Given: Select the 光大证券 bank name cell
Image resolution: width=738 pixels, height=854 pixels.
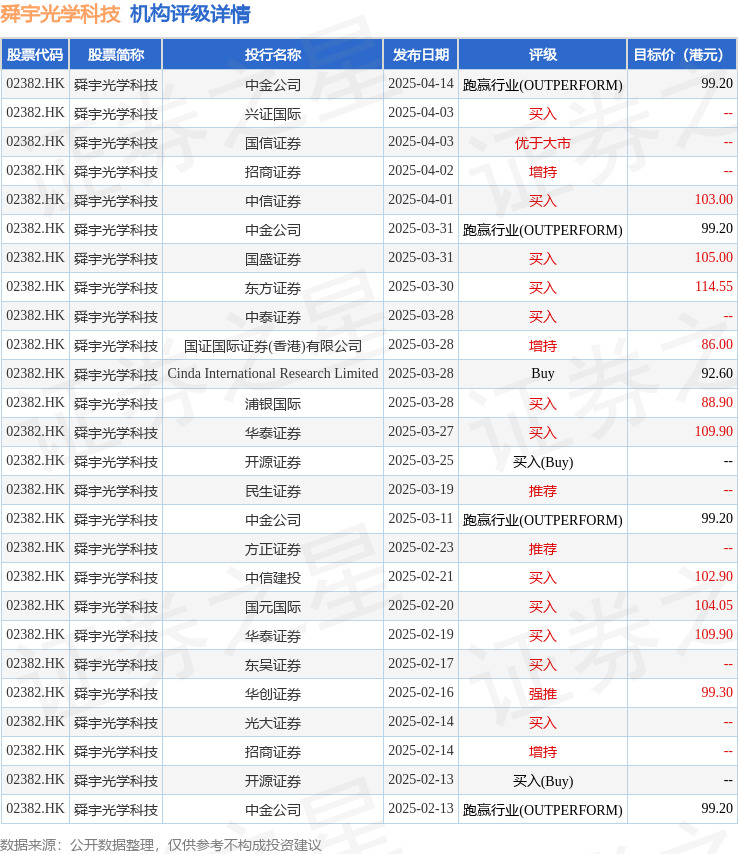Looking at the screenshot, I should [273, 722].
